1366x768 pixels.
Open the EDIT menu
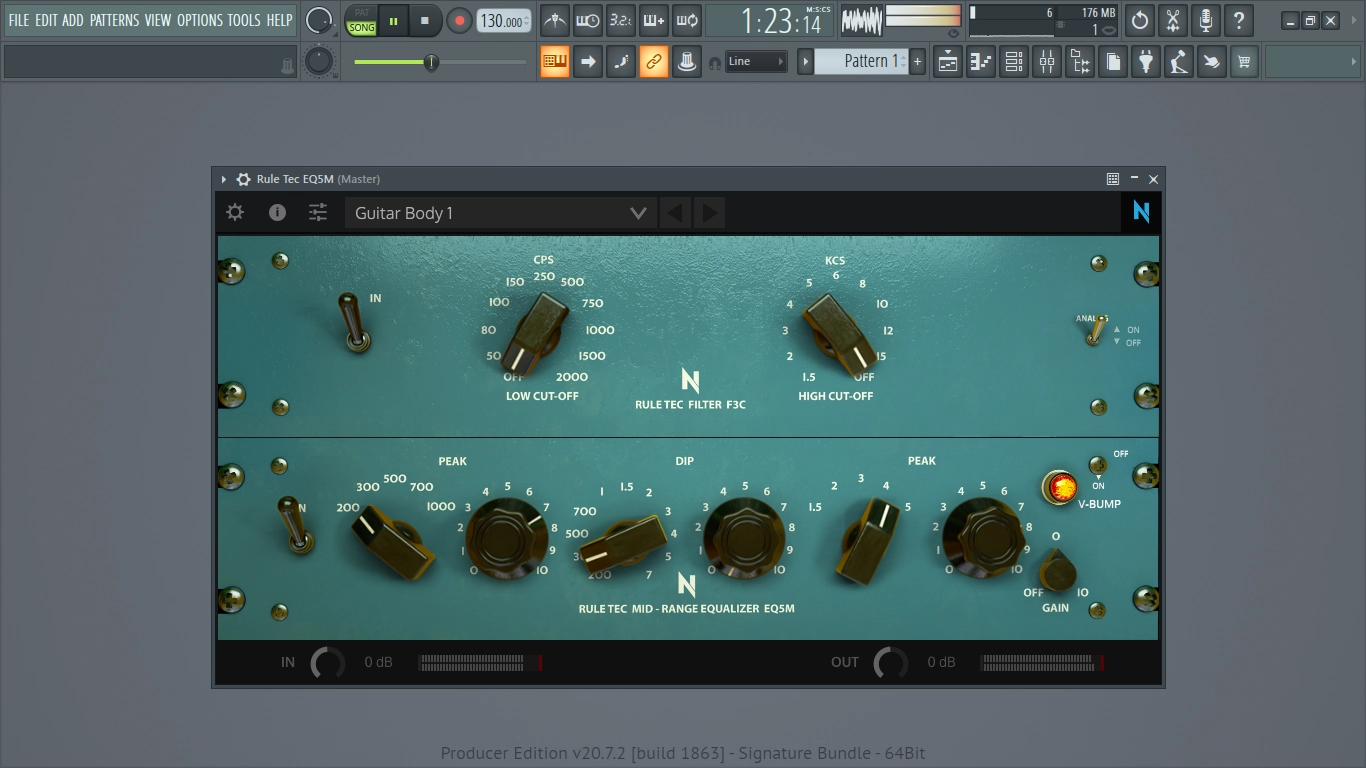[46, 20]
